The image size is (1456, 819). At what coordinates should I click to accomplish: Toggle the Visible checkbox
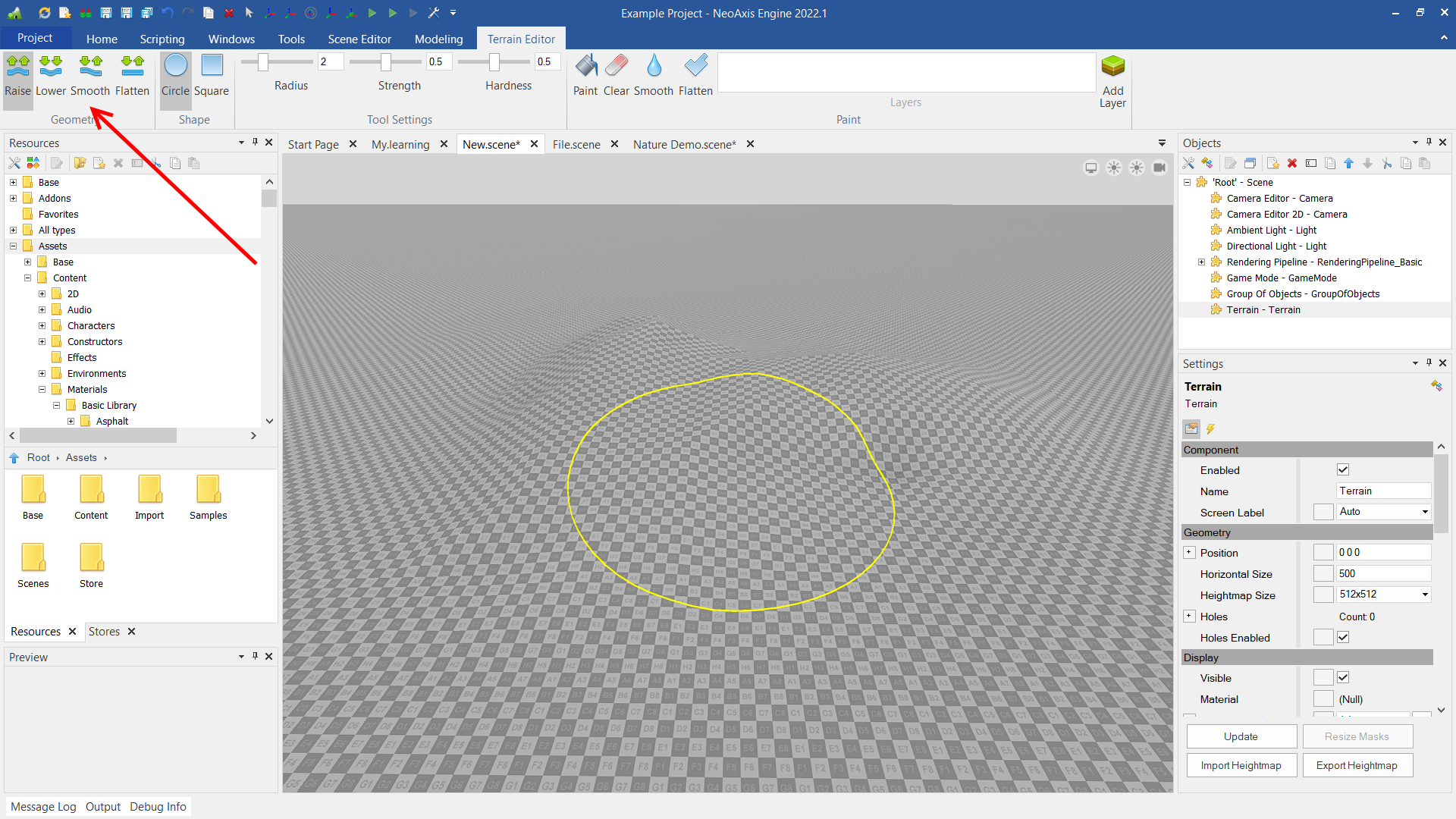pos(1343,678)
